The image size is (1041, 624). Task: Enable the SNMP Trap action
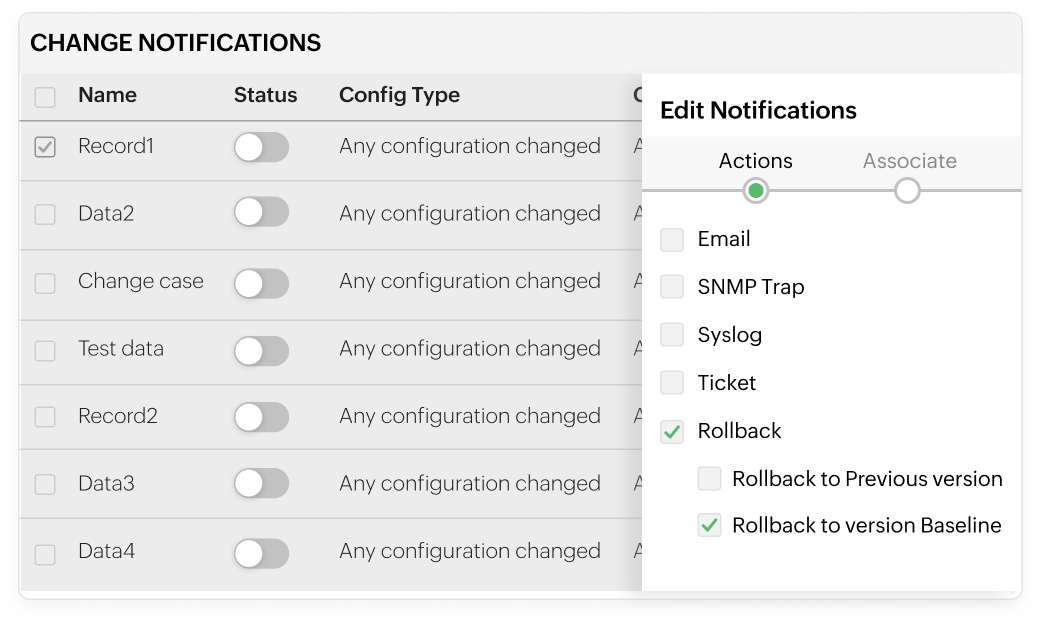click(671, 287)
